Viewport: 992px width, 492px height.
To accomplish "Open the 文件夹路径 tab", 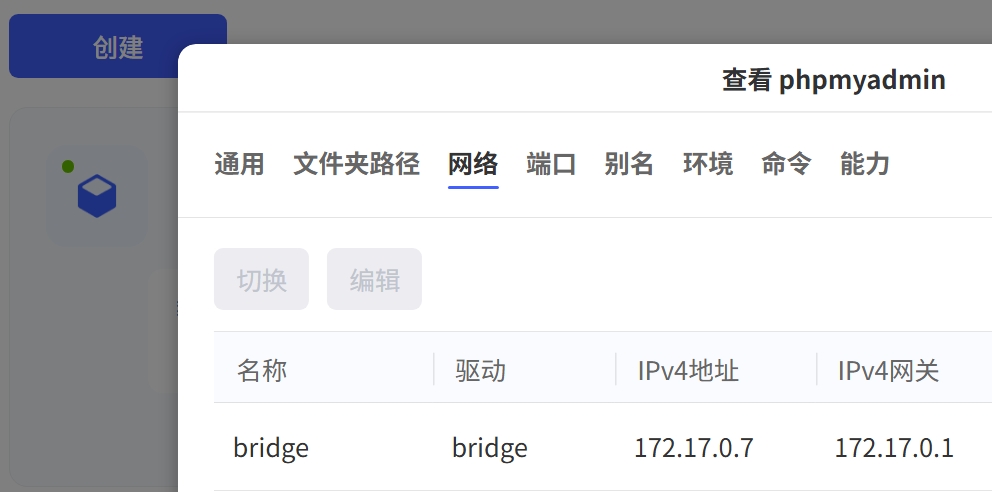I will (356, 164).
